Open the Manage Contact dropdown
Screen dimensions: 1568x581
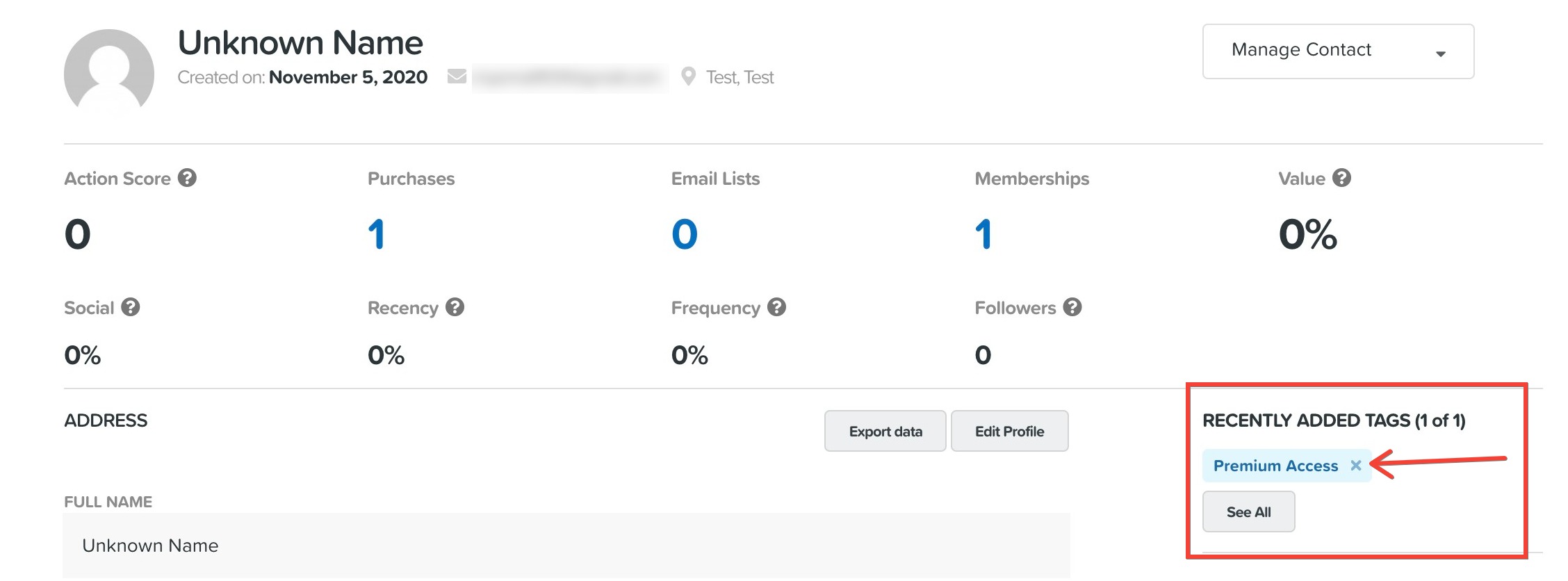pyautogui.click(x=1338, y=51)
